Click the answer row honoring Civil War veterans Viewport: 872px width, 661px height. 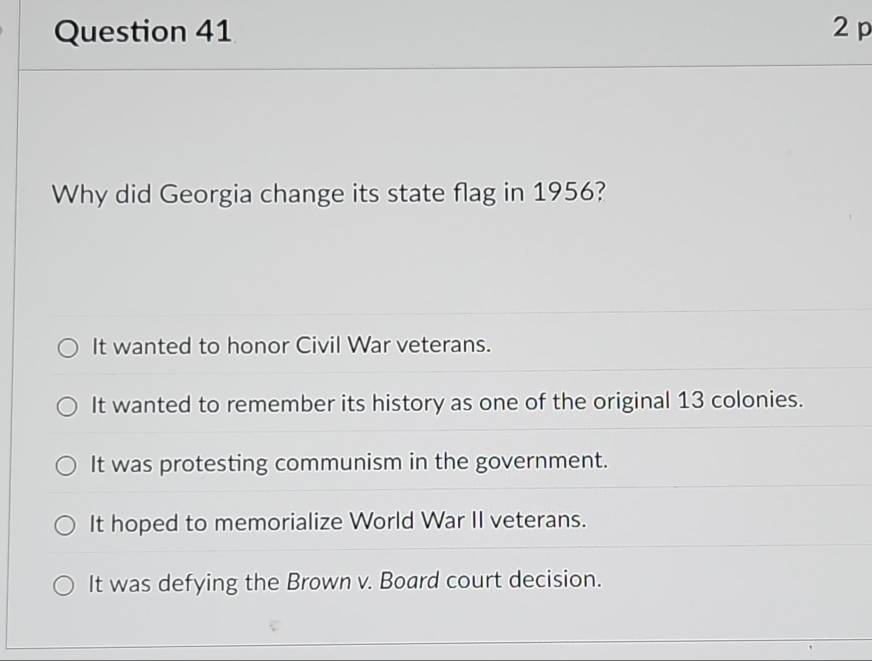click(x=290, y=346)
